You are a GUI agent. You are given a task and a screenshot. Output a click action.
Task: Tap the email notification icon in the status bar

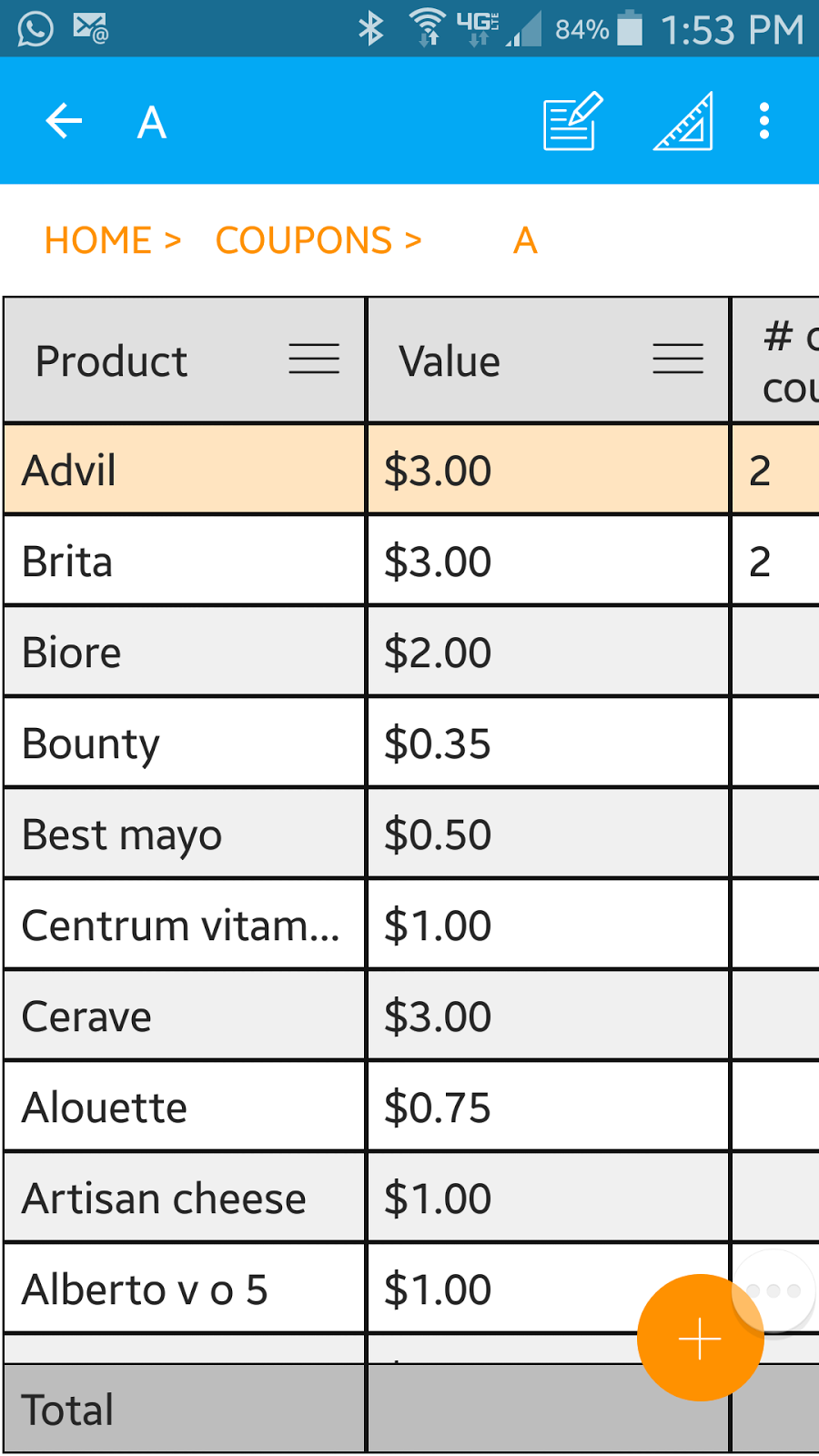click(91, 27)
